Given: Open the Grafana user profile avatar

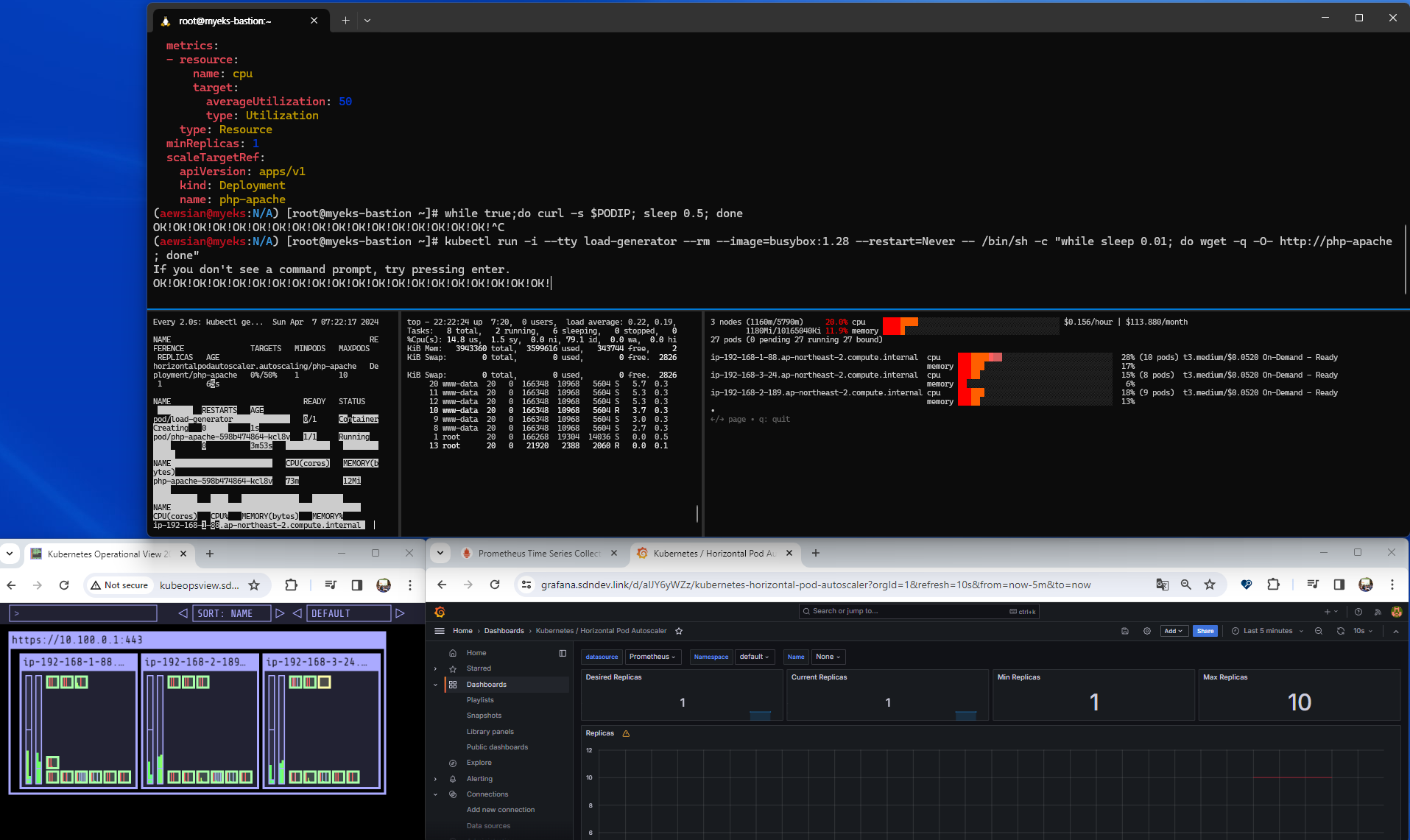Looking at the screenshot, I should click(x=1397, y=612).
